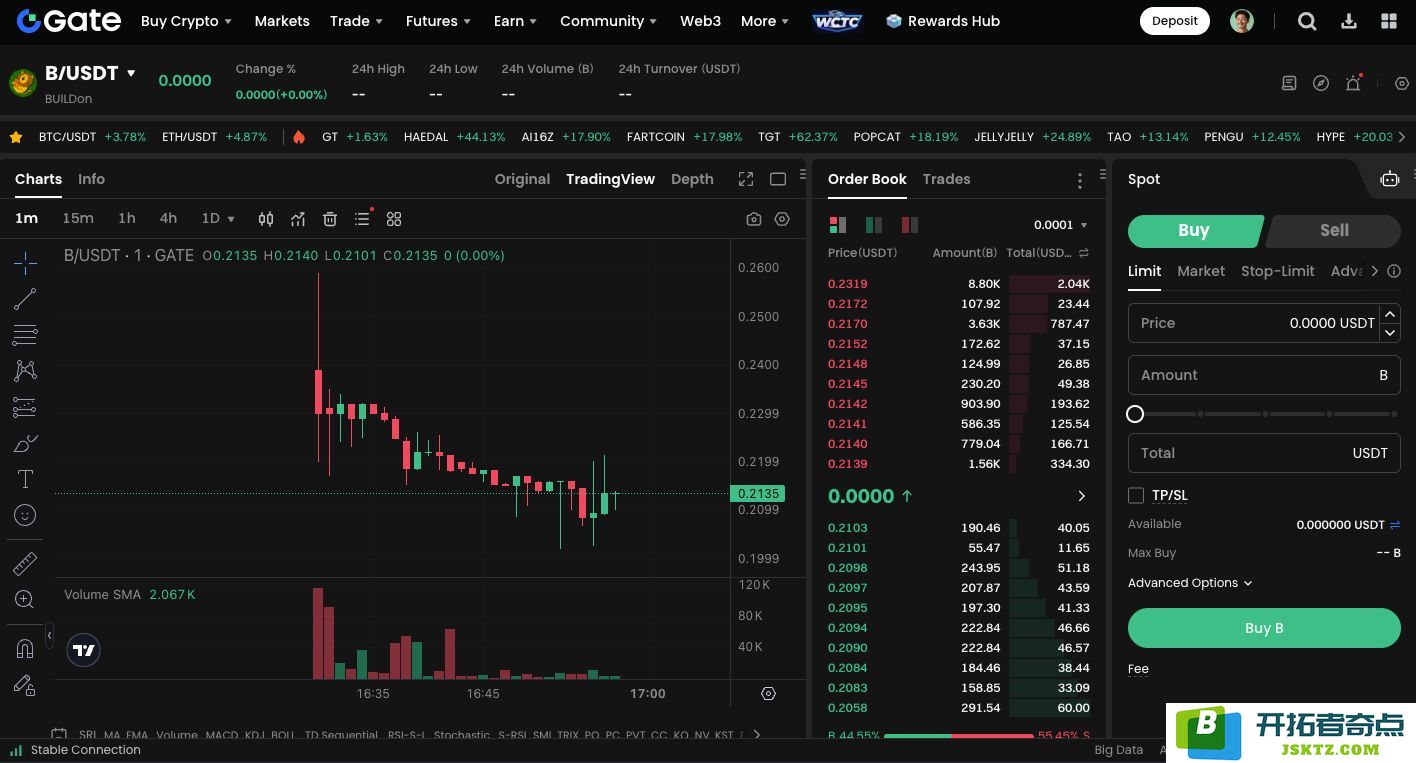
Task: Open the download app icon
Action: tap(1349, 21)
